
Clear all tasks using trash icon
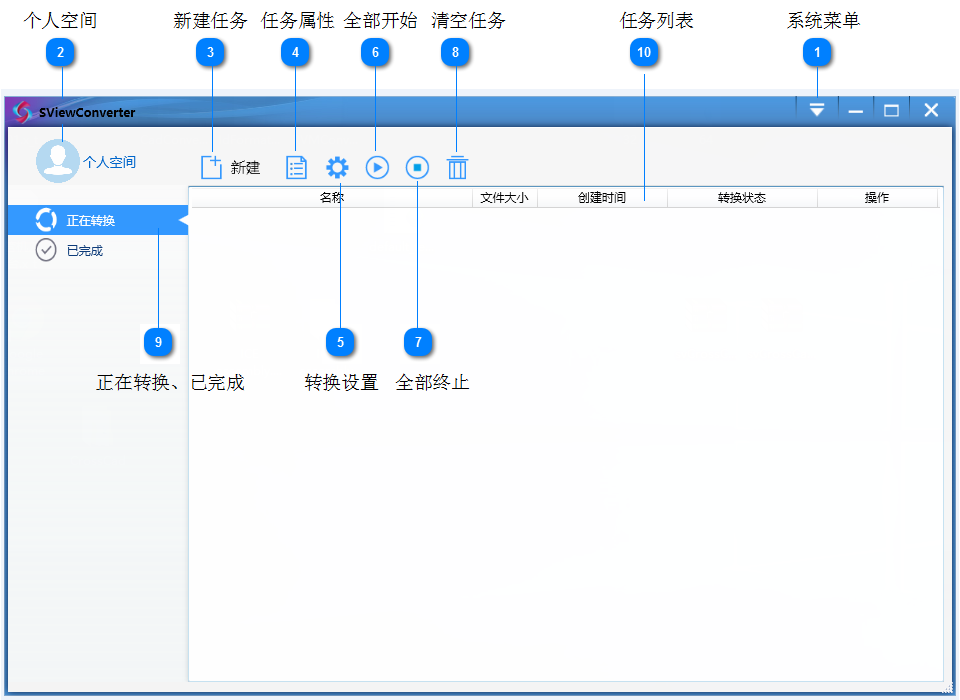[x=457, y=167]
